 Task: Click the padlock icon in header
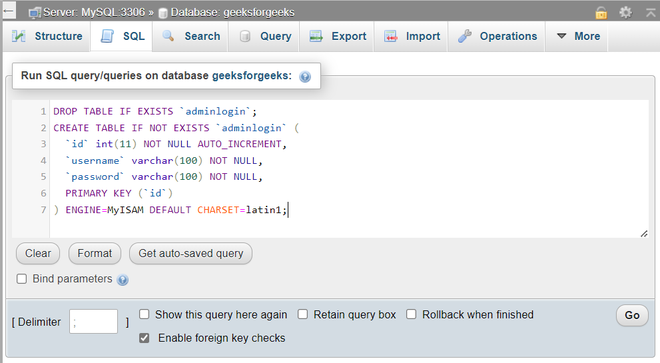pyautogui.click(x=601, y=13)
